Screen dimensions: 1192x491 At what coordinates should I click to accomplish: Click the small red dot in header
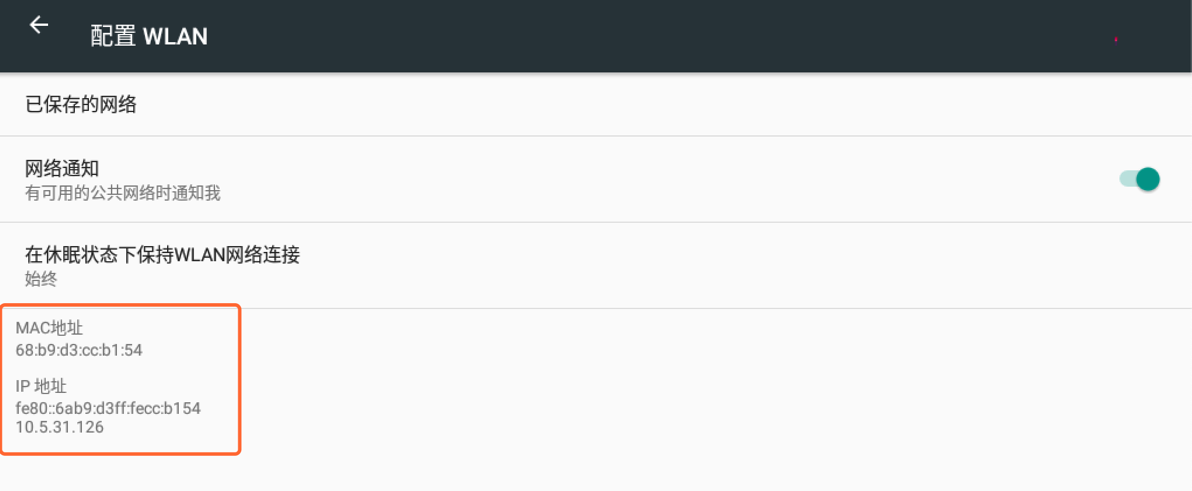(1115, 39)
